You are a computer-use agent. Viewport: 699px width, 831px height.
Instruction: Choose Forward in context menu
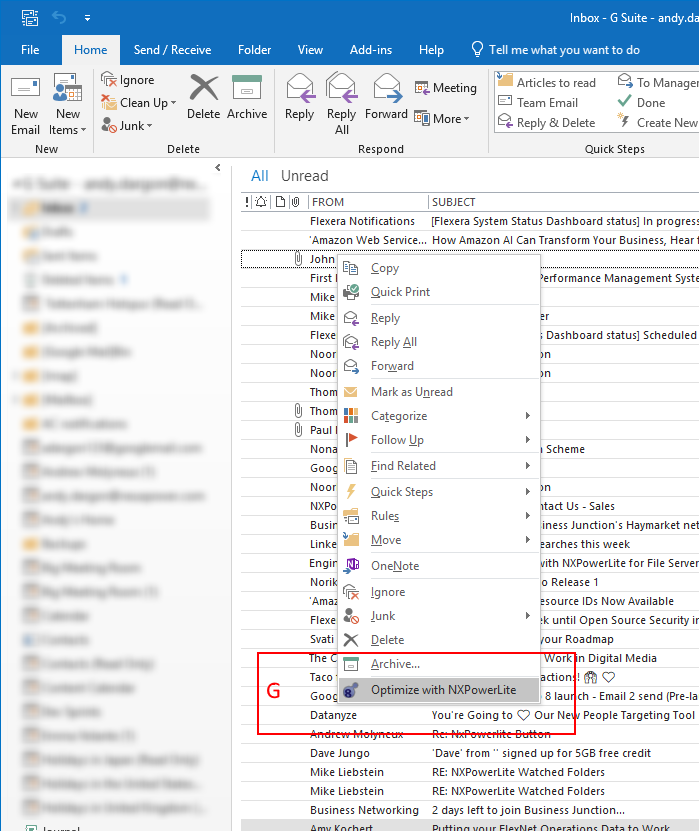[x=439, y=366]
